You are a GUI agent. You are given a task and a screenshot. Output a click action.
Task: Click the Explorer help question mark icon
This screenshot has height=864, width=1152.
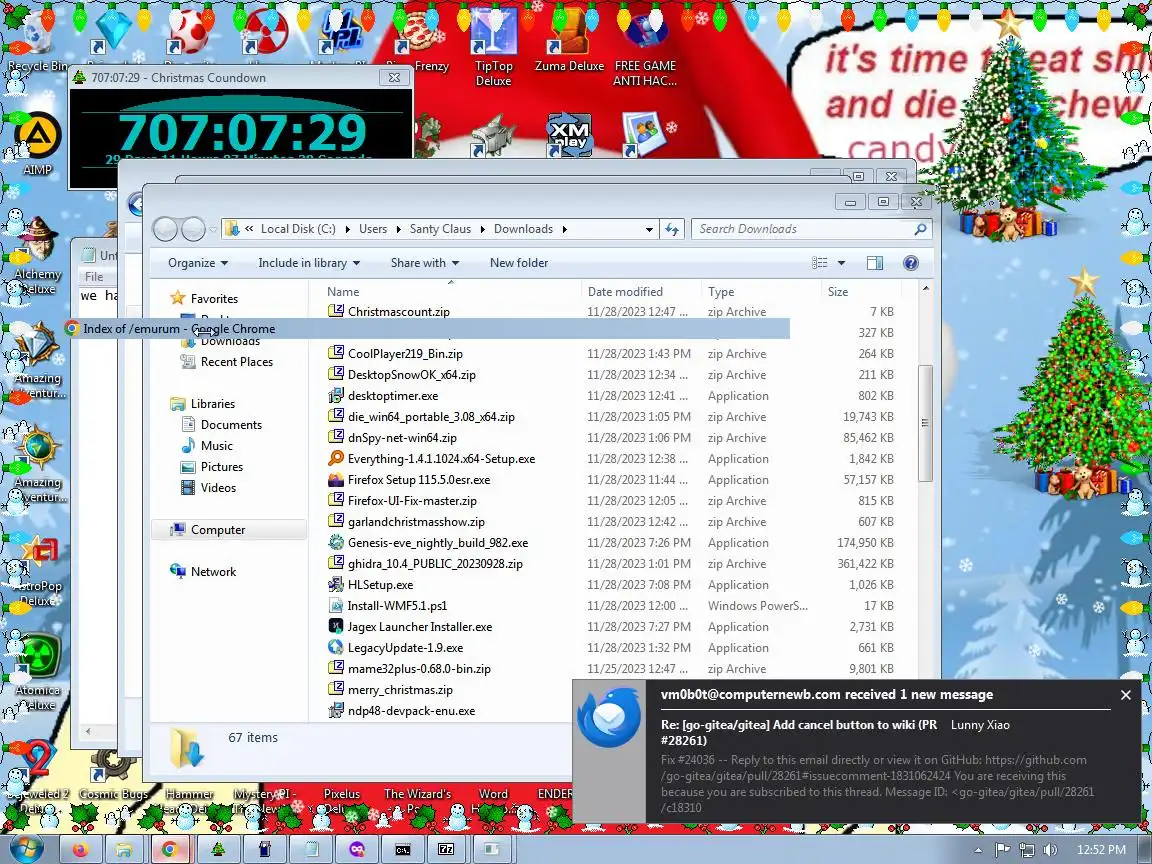click(x=910, y=263)
